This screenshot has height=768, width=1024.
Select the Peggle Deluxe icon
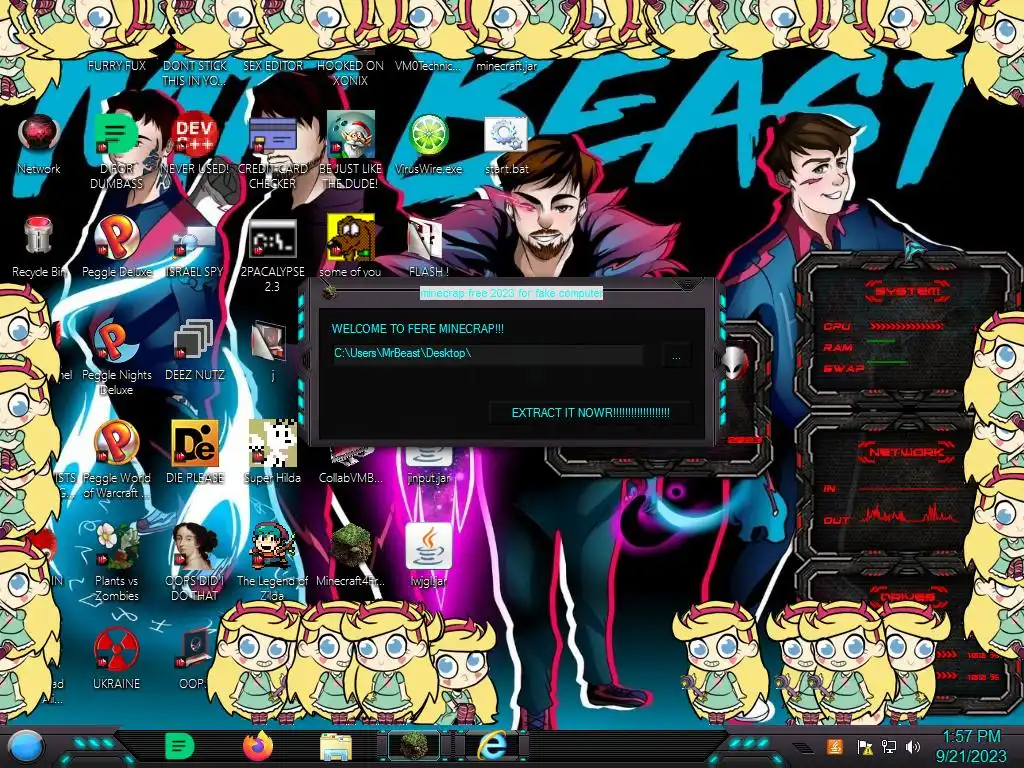[x=116, y=236]
